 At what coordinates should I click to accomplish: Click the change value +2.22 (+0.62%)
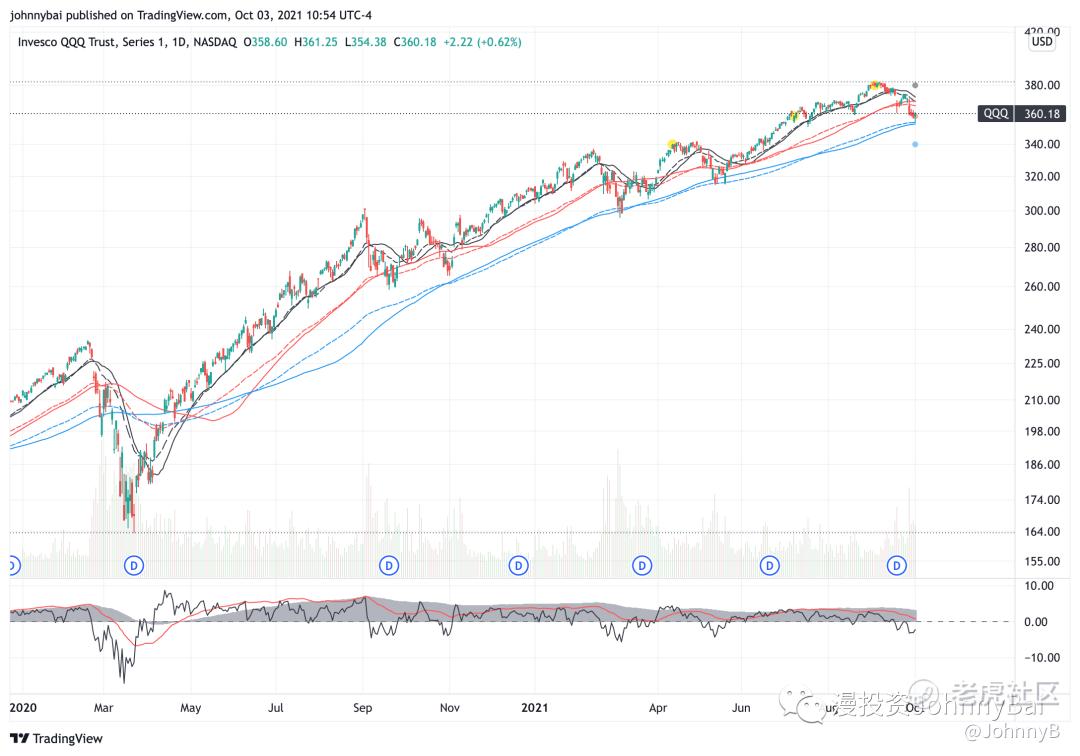[482, 42]
